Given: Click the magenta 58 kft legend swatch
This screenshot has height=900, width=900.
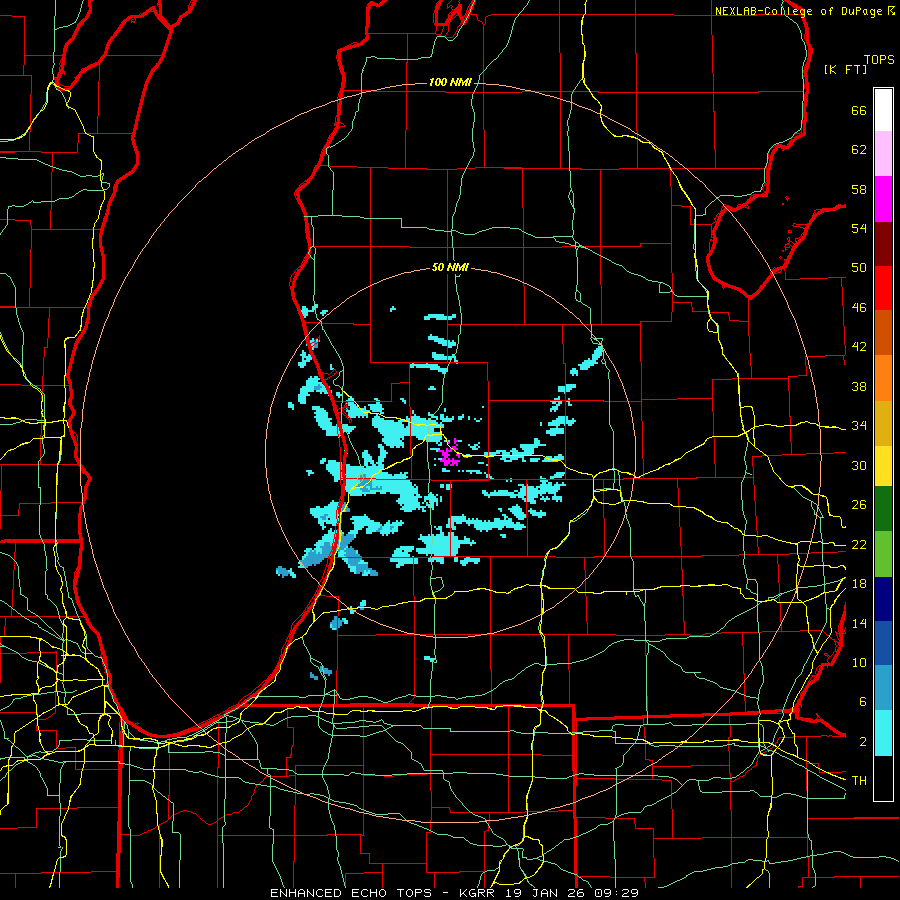Looking at the screenshot, I should (x=883, y=199).
